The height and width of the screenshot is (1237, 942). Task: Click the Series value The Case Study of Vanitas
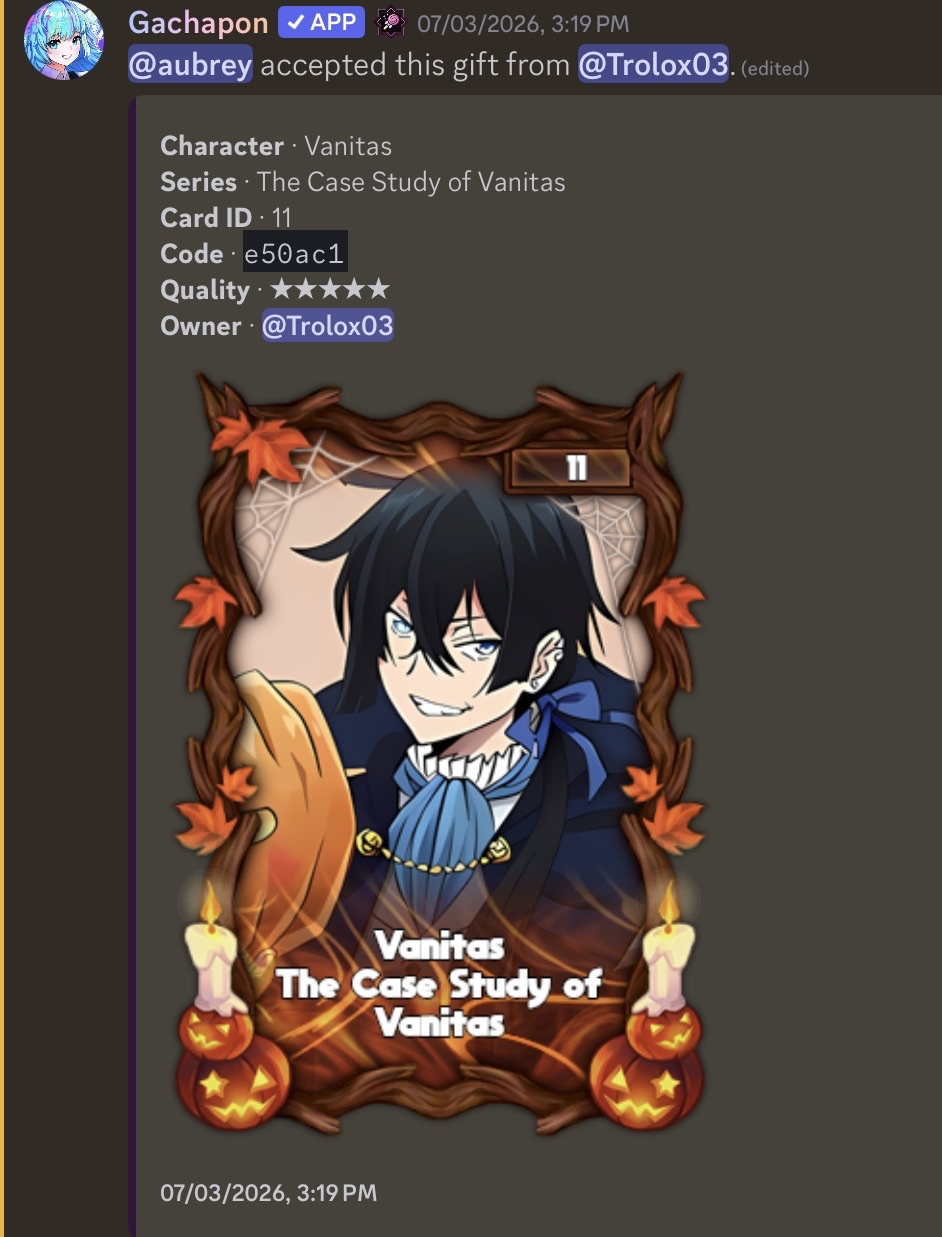coord(411,182)
